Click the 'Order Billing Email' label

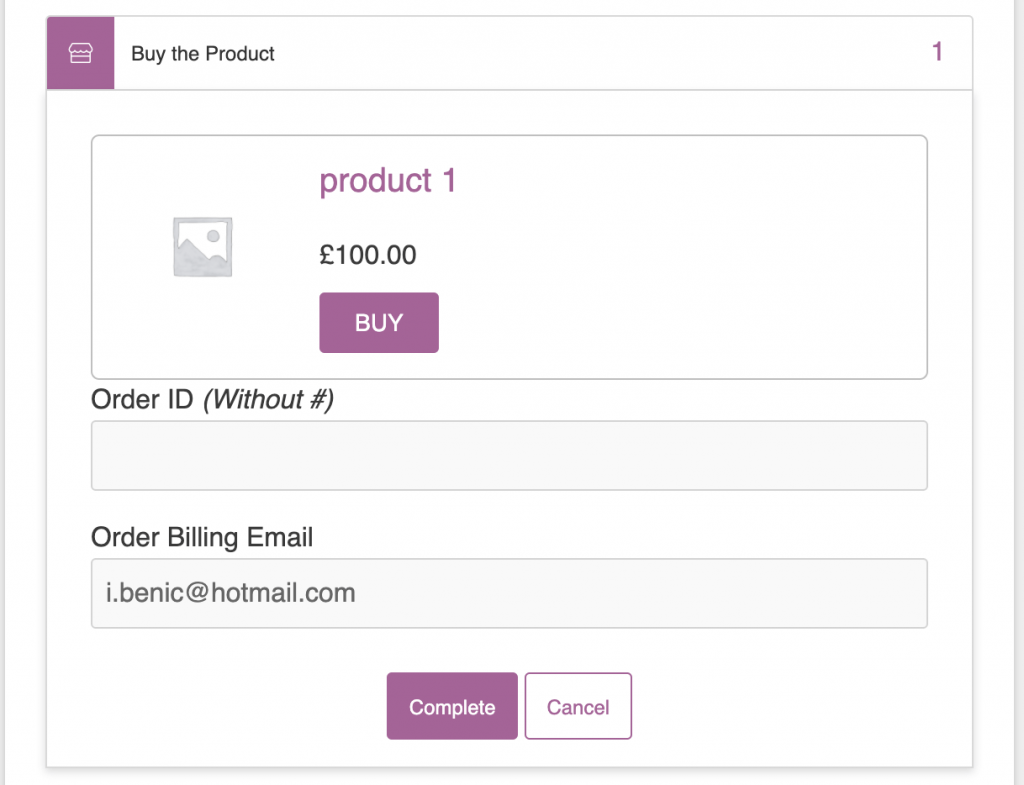202,537
